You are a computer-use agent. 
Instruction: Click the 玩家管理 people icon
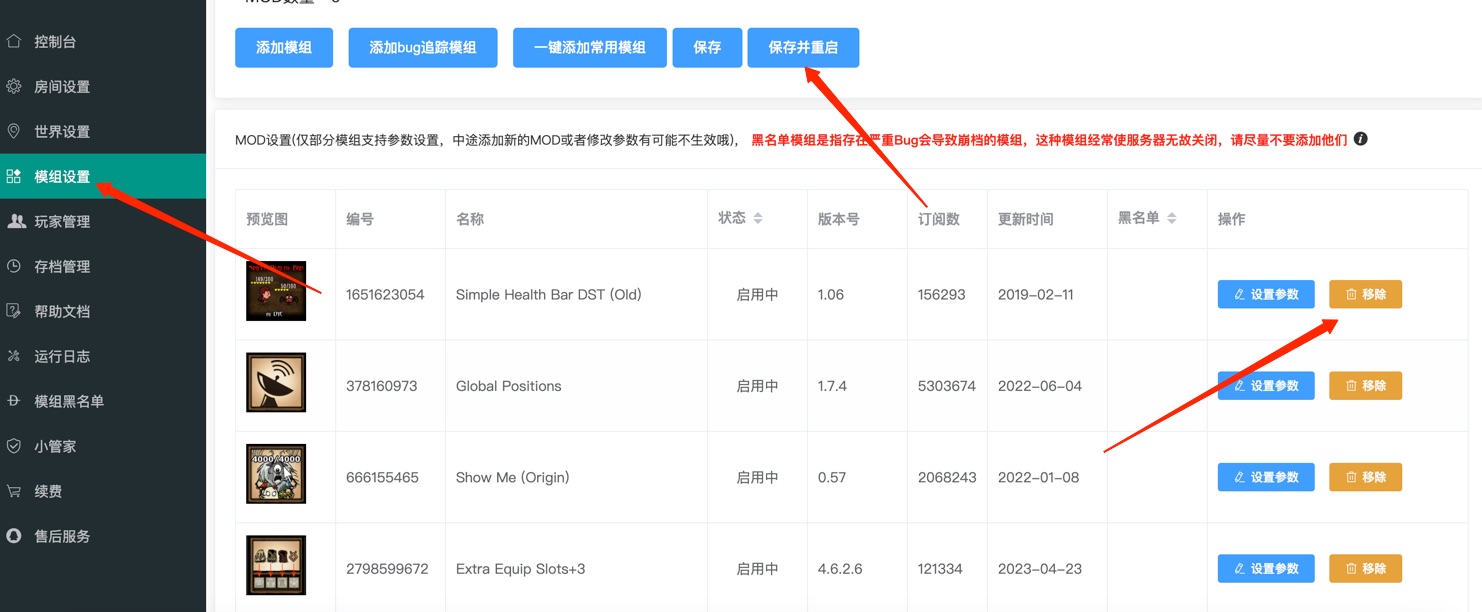[16, 222]
